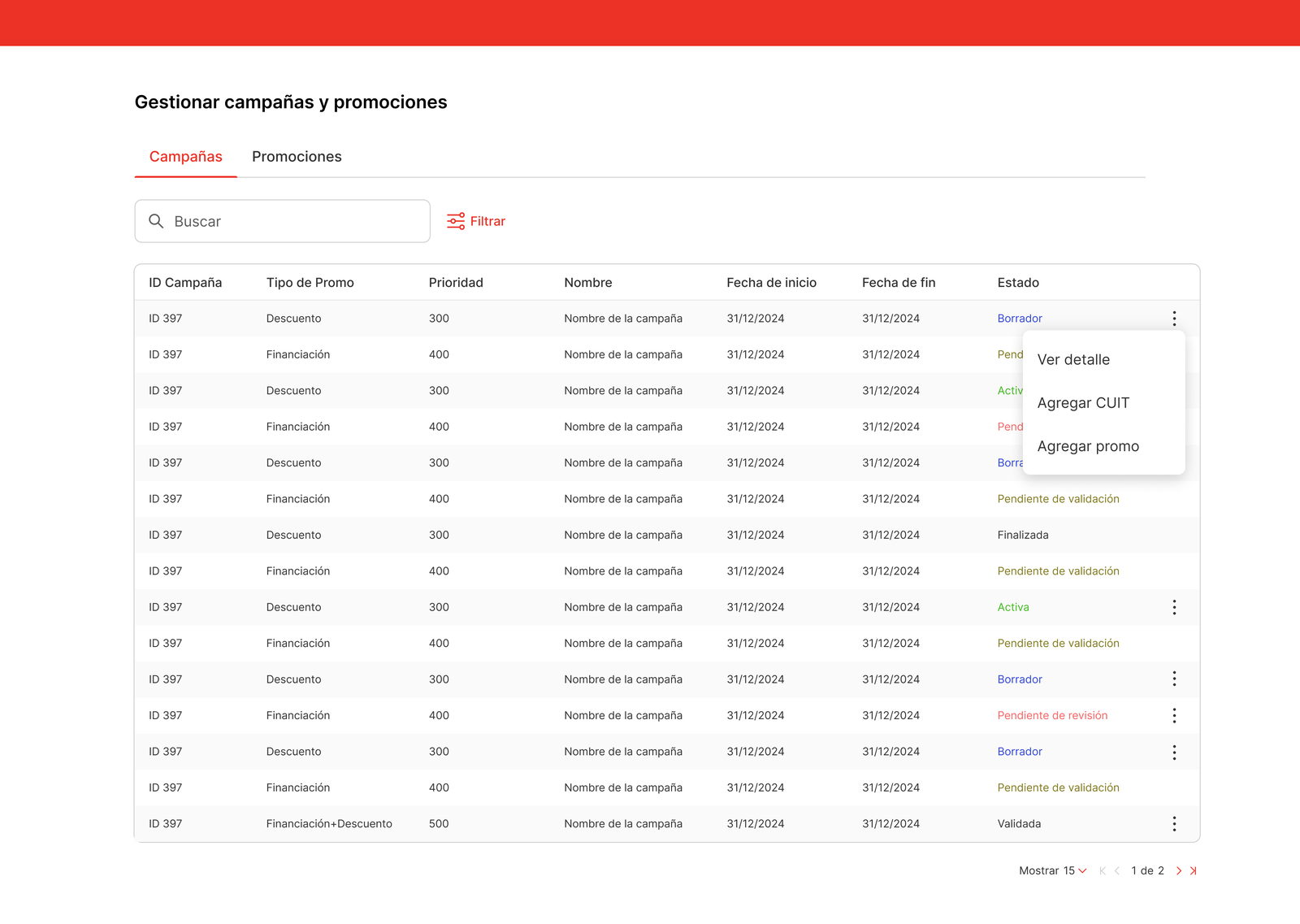The image size is (1300, 924).
Task: Click the Fecha de inicio column header
Action: [x=771, y=283]
